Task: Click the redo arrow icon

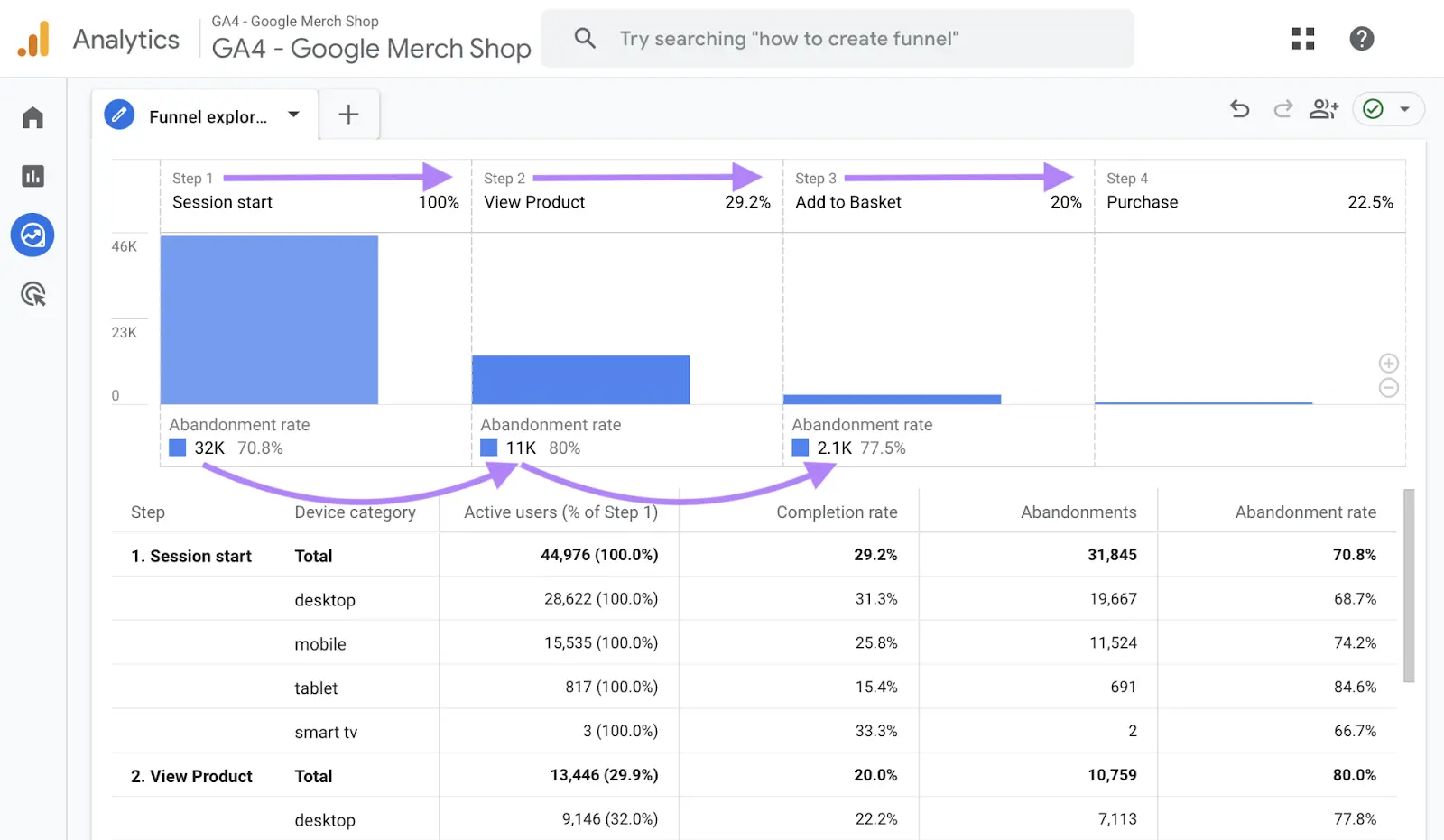Action: 1282,109
